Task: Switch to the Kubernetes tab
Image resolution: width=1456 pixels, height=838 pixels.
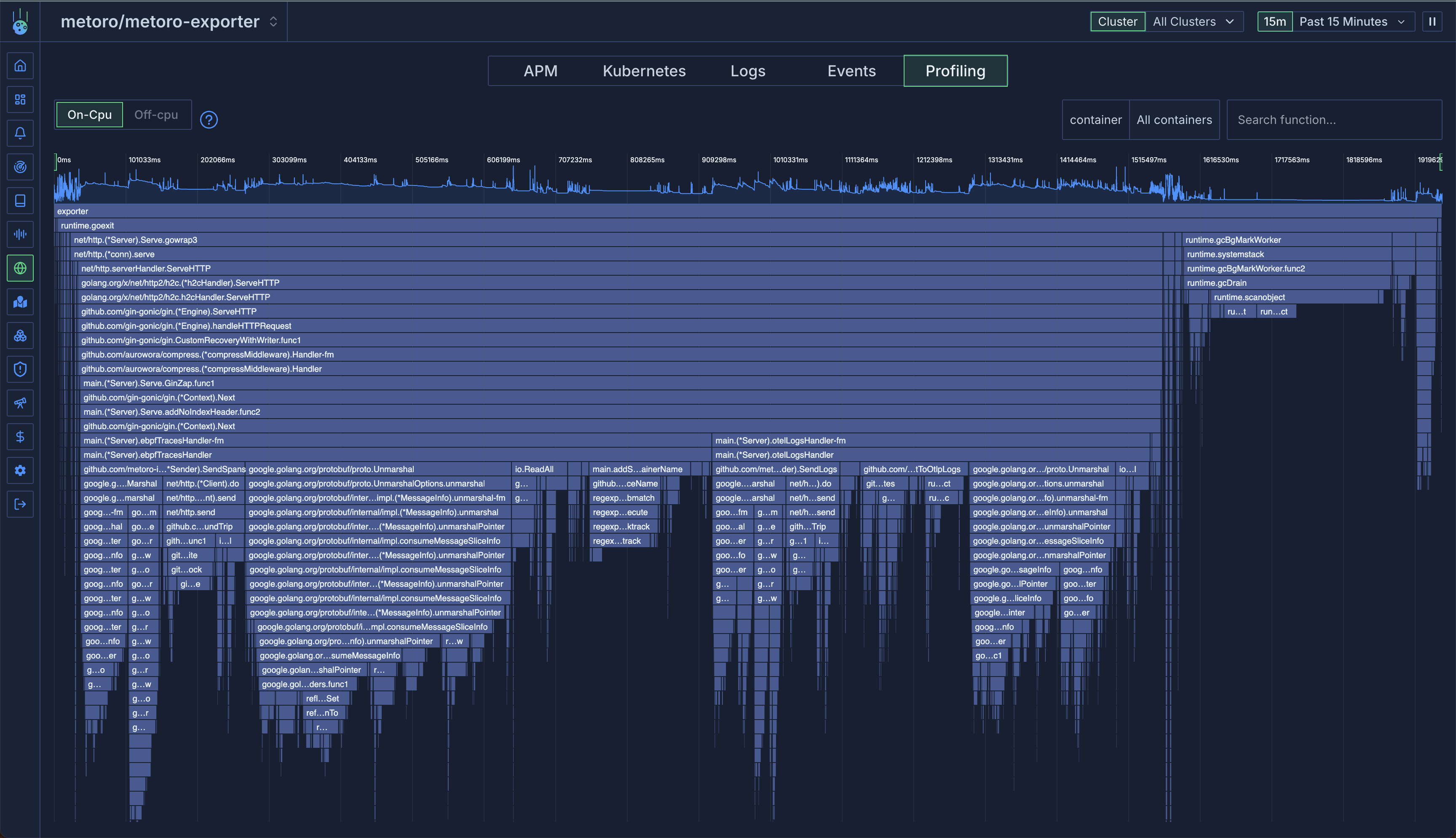Action: coord(644,71)
